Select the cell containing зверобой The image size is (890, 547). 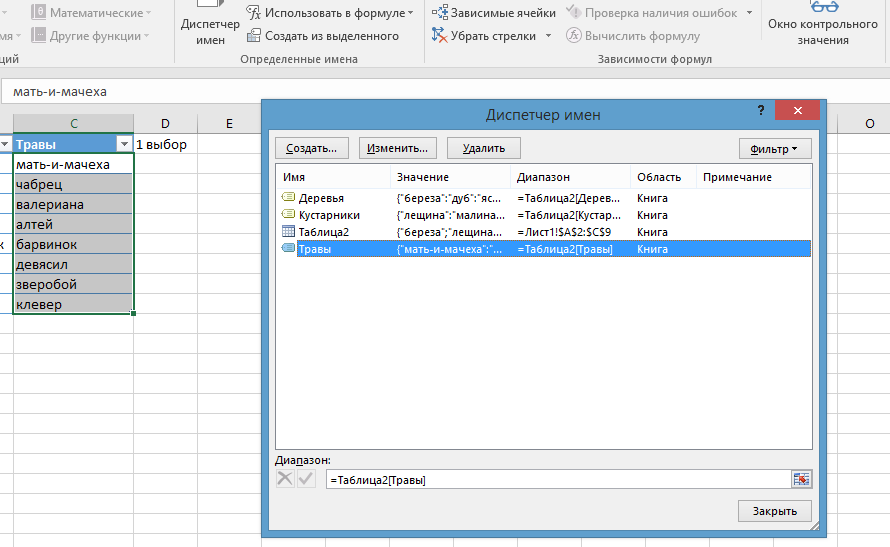[72, 285]
